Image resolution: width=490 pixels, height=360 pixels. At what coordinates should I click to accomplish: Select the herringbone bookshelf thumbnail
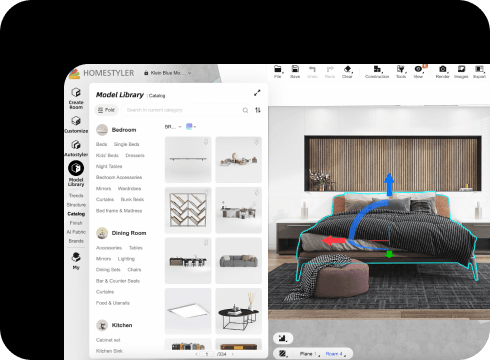[188, 210]
